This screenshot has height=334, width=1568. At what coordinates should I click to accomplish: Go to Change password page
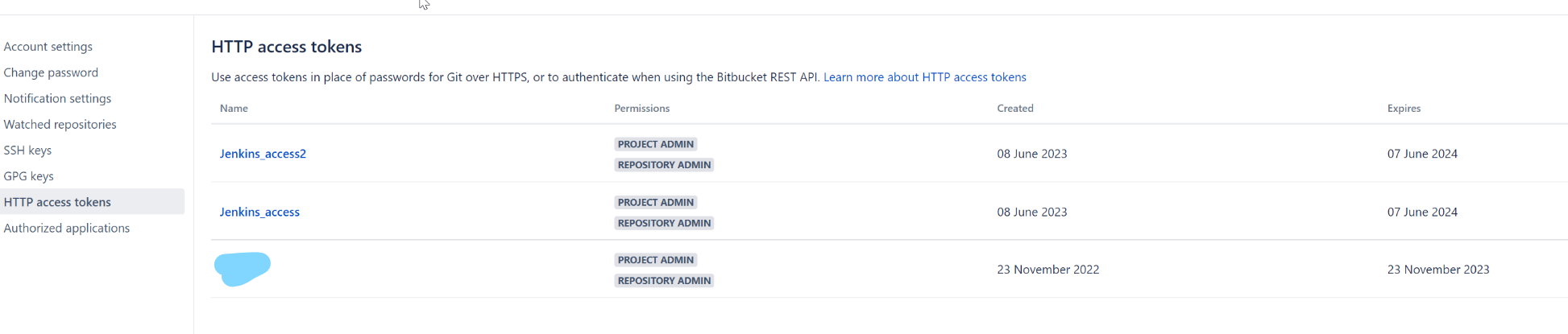51,72
